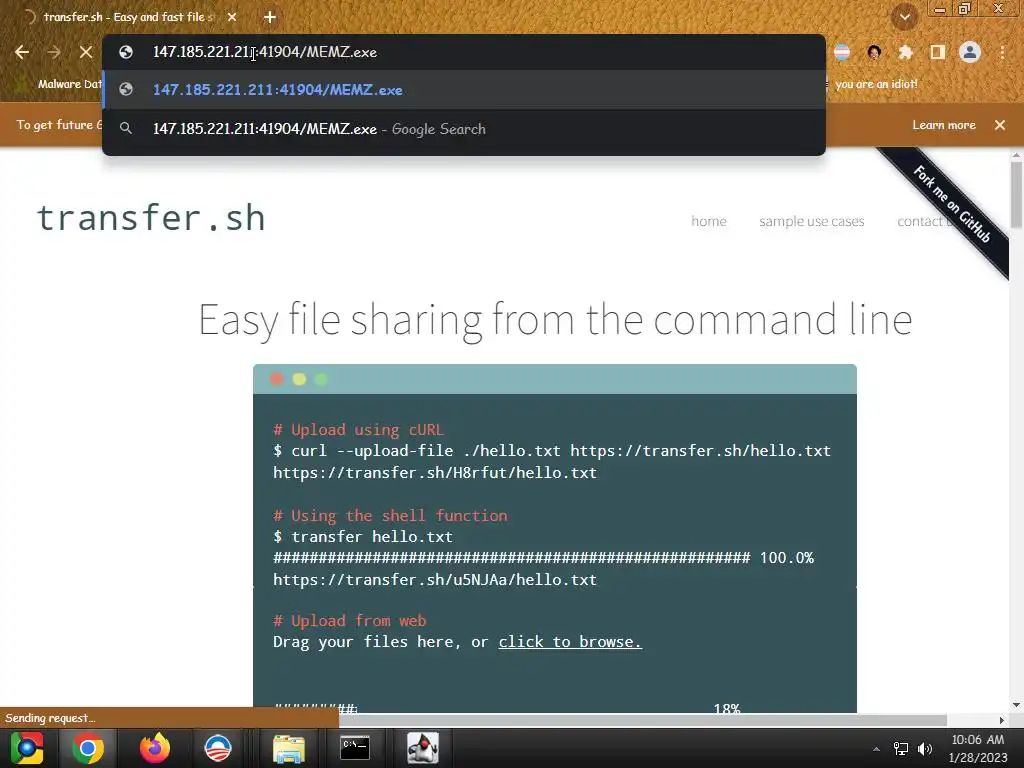This screenshot has width=1024, height=768.
Task: Stop loading with the X button
Action: coord(86,52)
